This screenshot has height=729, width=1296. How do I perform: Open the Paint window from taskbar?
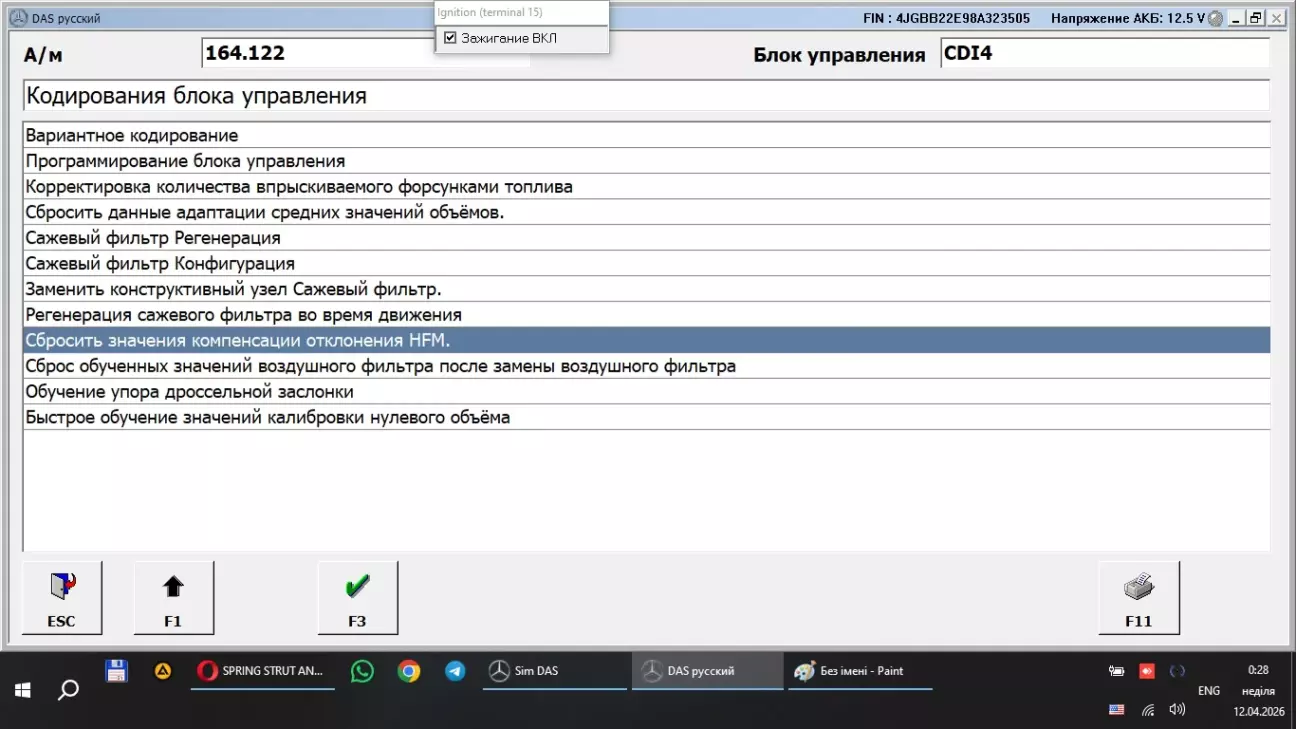point(860,671)
